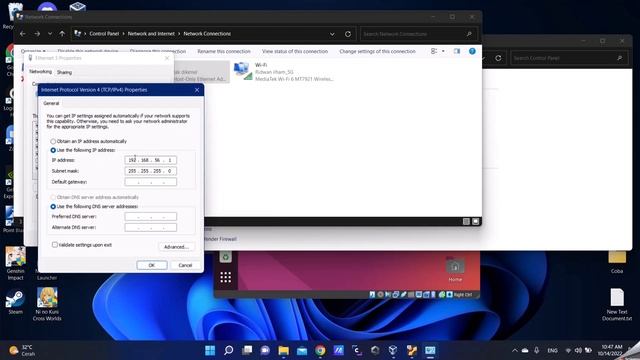
Task: Open VirtualBox from the taskbar
Action: point(393,350)
